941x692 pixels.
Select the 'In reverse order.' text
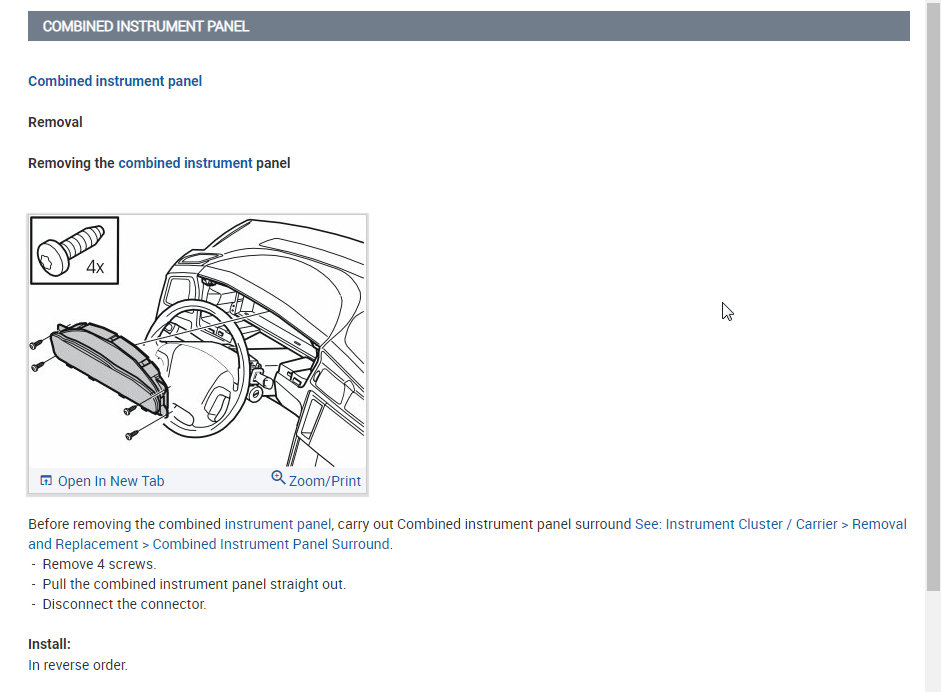point(77,665)
